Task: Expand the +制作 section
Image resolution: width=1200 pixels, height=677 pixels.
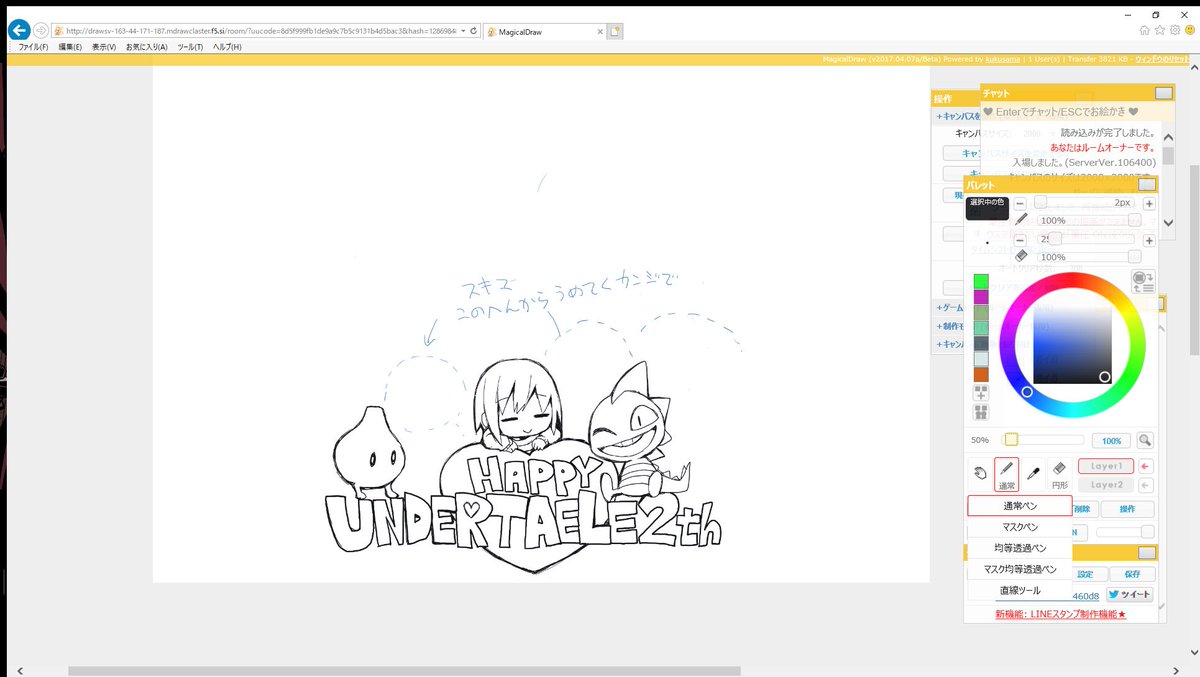Action: [950, 326]
